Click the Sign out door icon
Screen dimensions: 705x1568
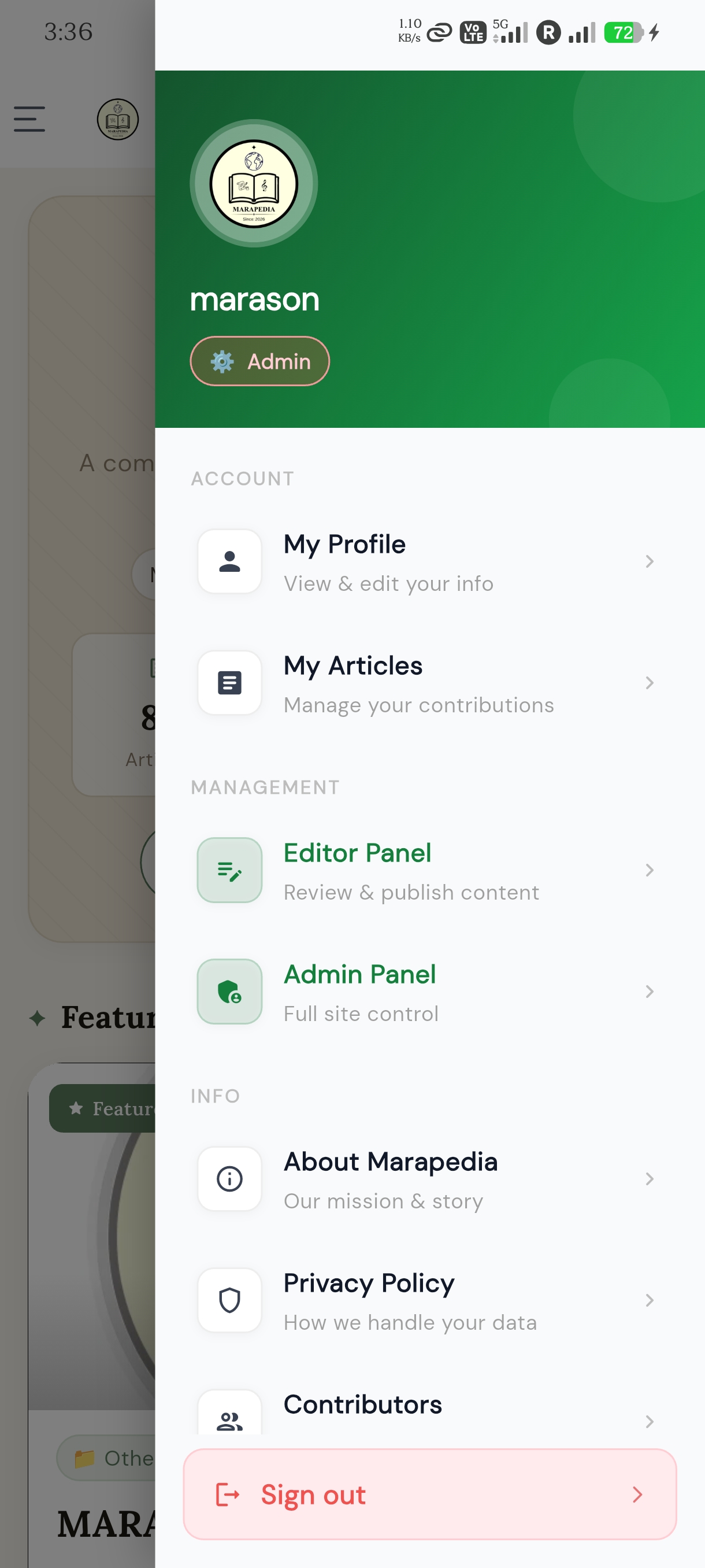228,1495
